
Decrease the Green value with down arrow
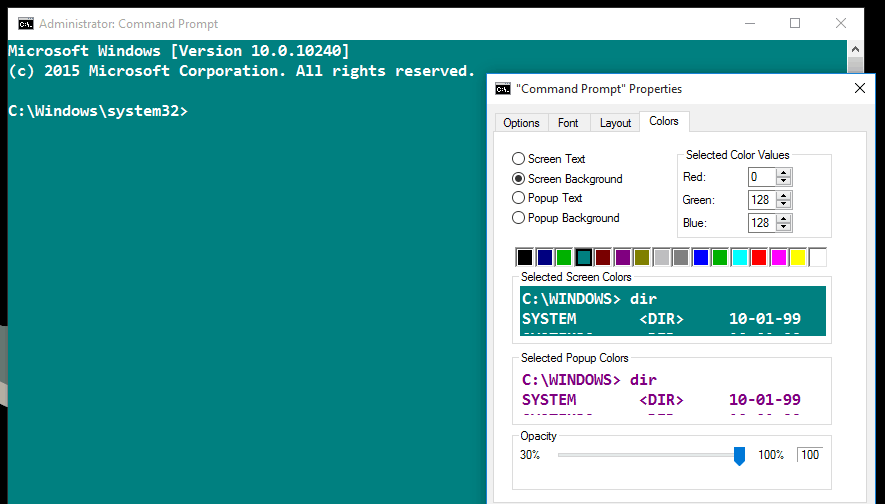coord(783,204)
